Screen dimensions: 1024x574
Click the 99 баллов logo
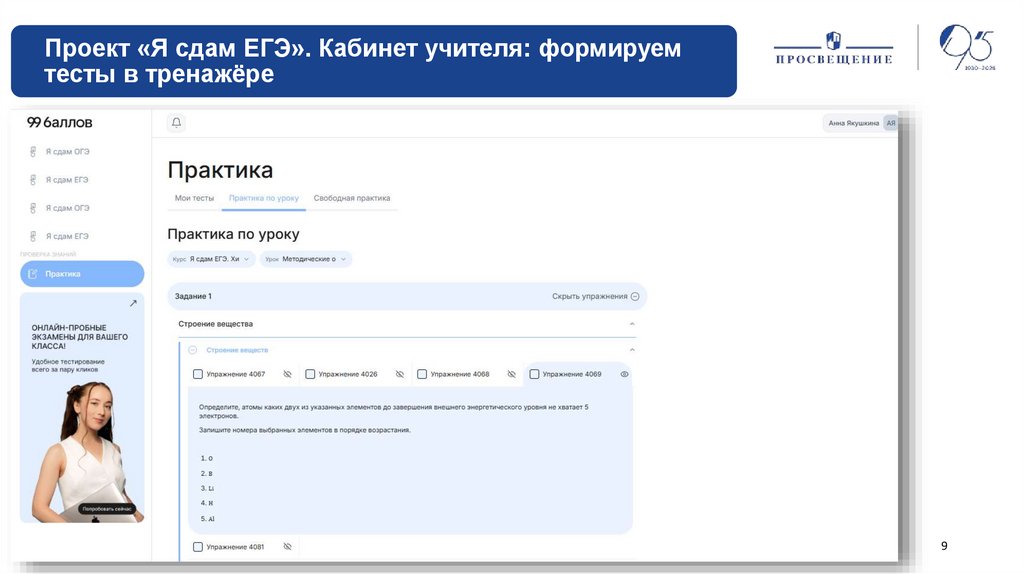[60, 123]
